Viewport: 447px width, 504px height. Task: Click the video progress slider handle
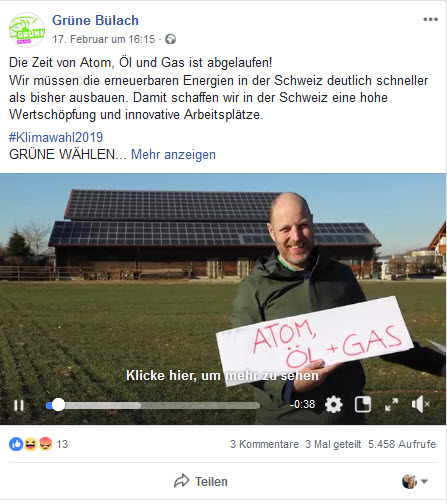click(58, 405)
